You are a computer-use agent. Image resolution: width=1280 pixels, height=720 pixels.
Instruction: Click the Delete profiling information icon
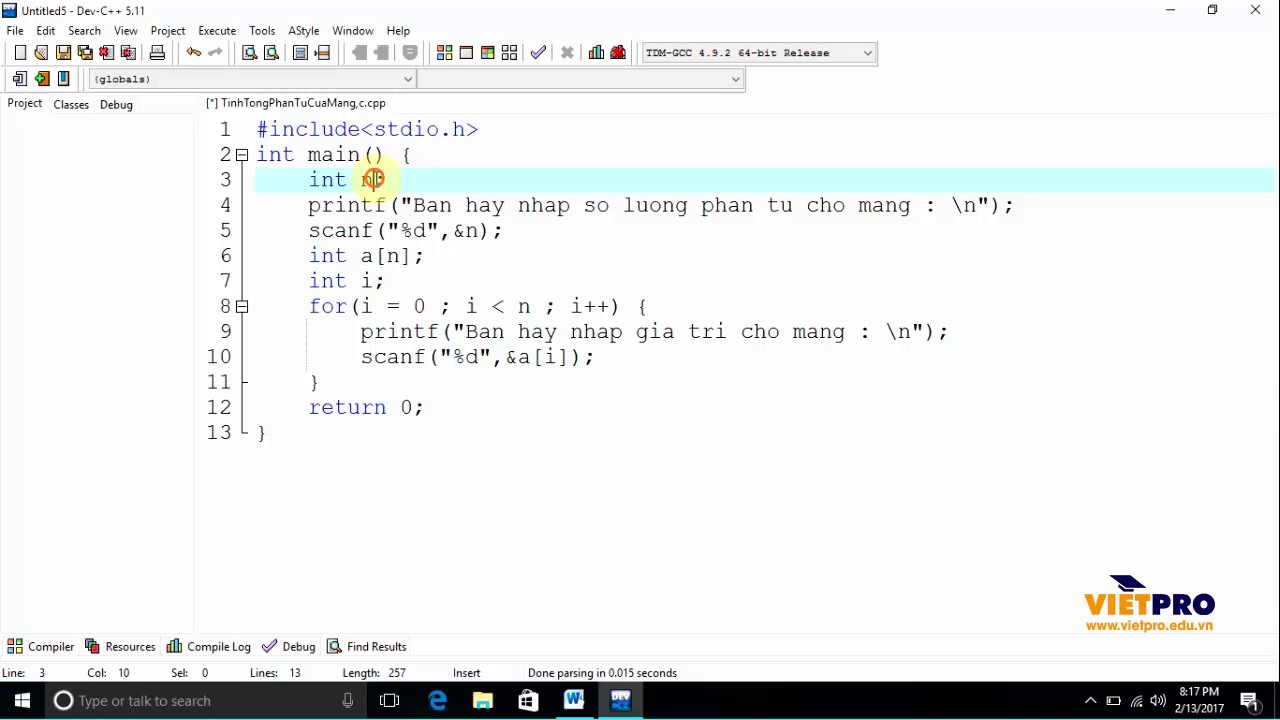click(x=618, y=53)
